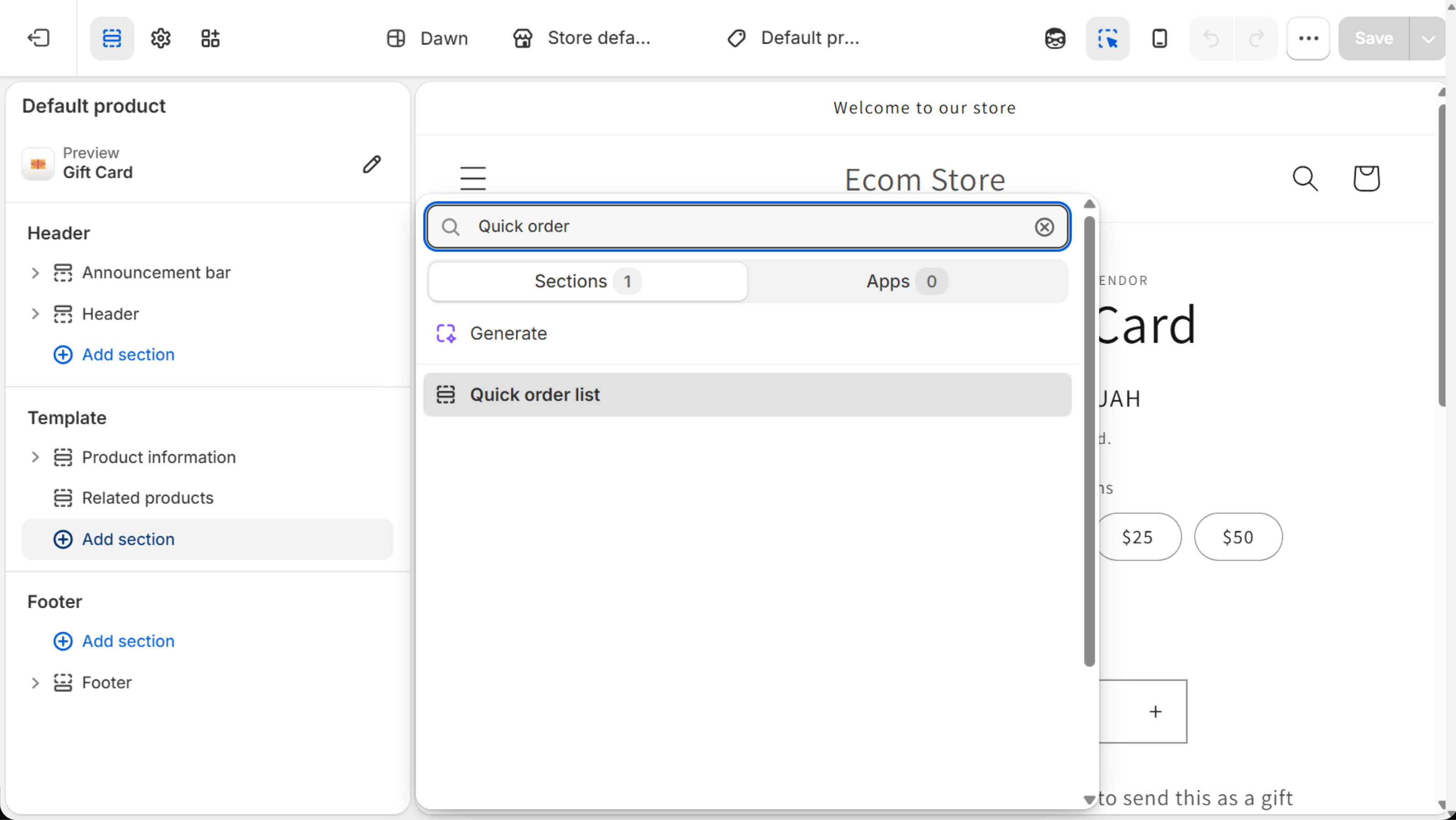Select the Quick order list section

pyautogui.click(x=747, y=395)
